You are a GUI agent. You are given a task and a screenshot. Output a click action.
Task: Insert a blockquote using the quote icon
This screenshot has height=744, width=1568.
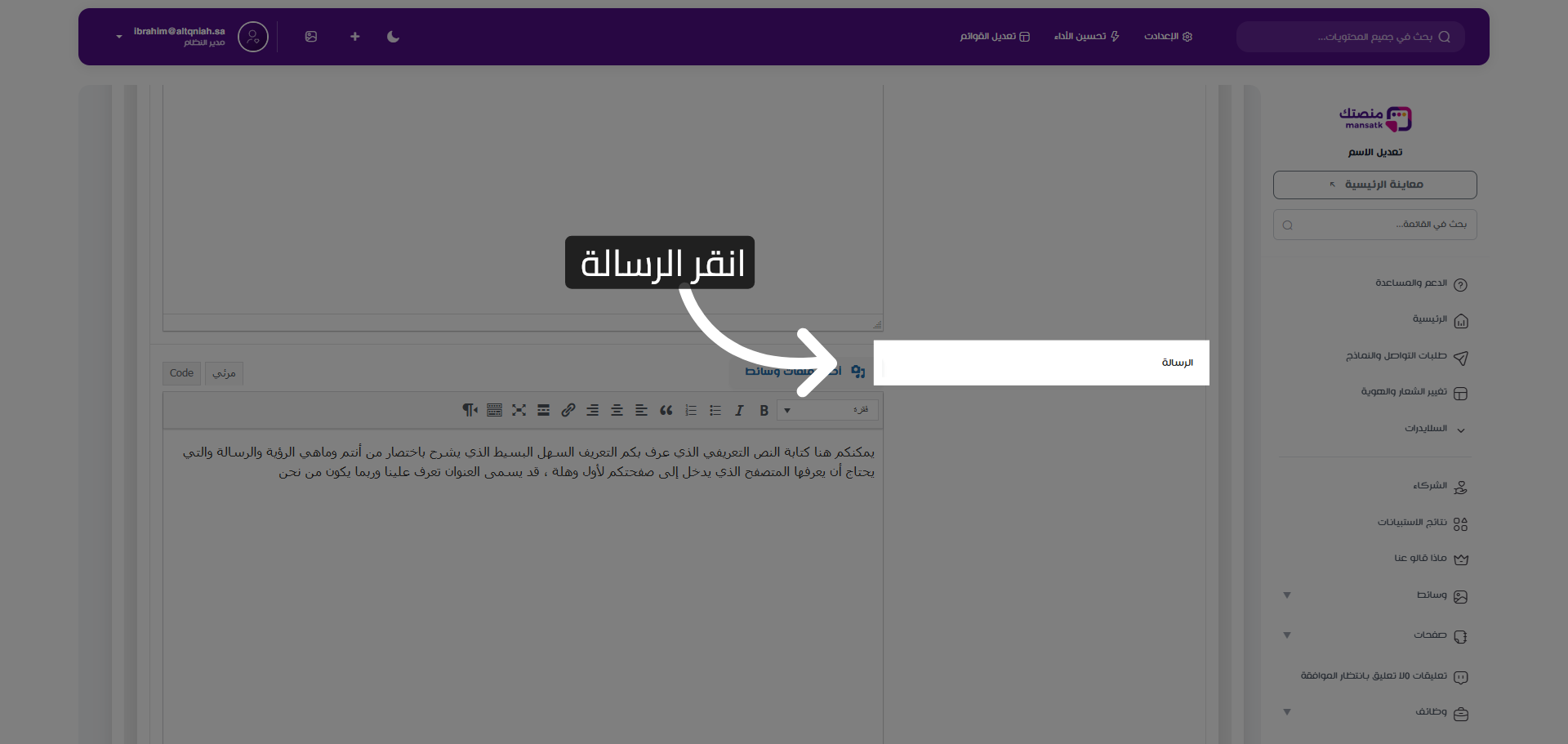tap(666, 411)
